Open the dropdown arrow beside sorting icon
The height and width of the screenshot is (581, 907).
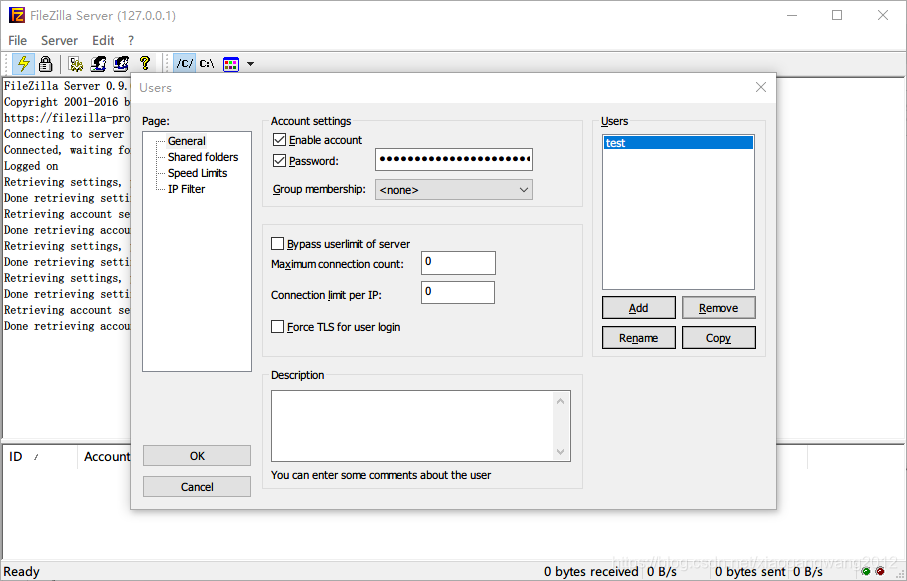coord(250,64)
